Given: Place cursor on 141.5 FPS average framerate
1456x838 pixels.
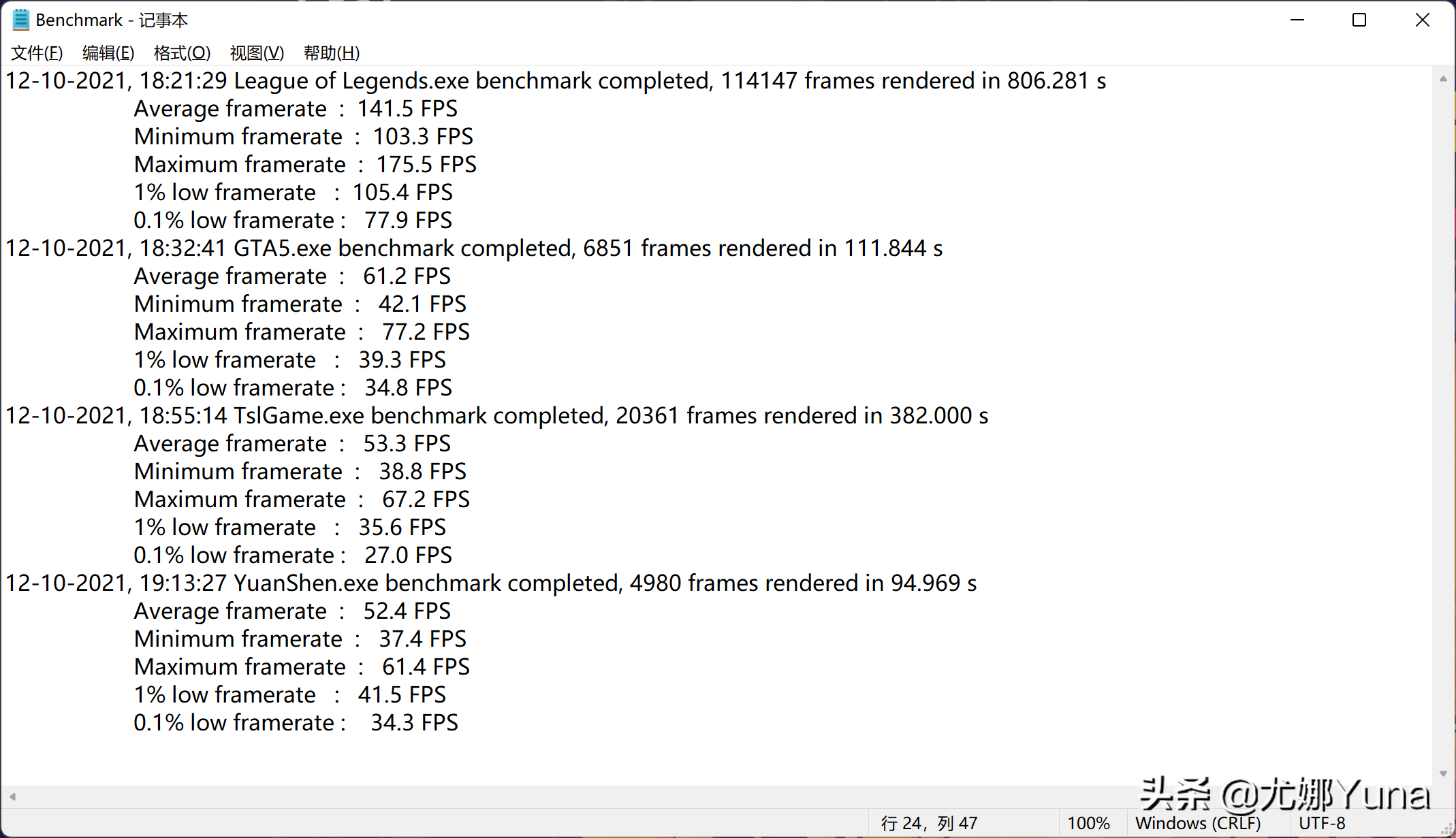Looking at the screenshot, I should coord(407,109).
